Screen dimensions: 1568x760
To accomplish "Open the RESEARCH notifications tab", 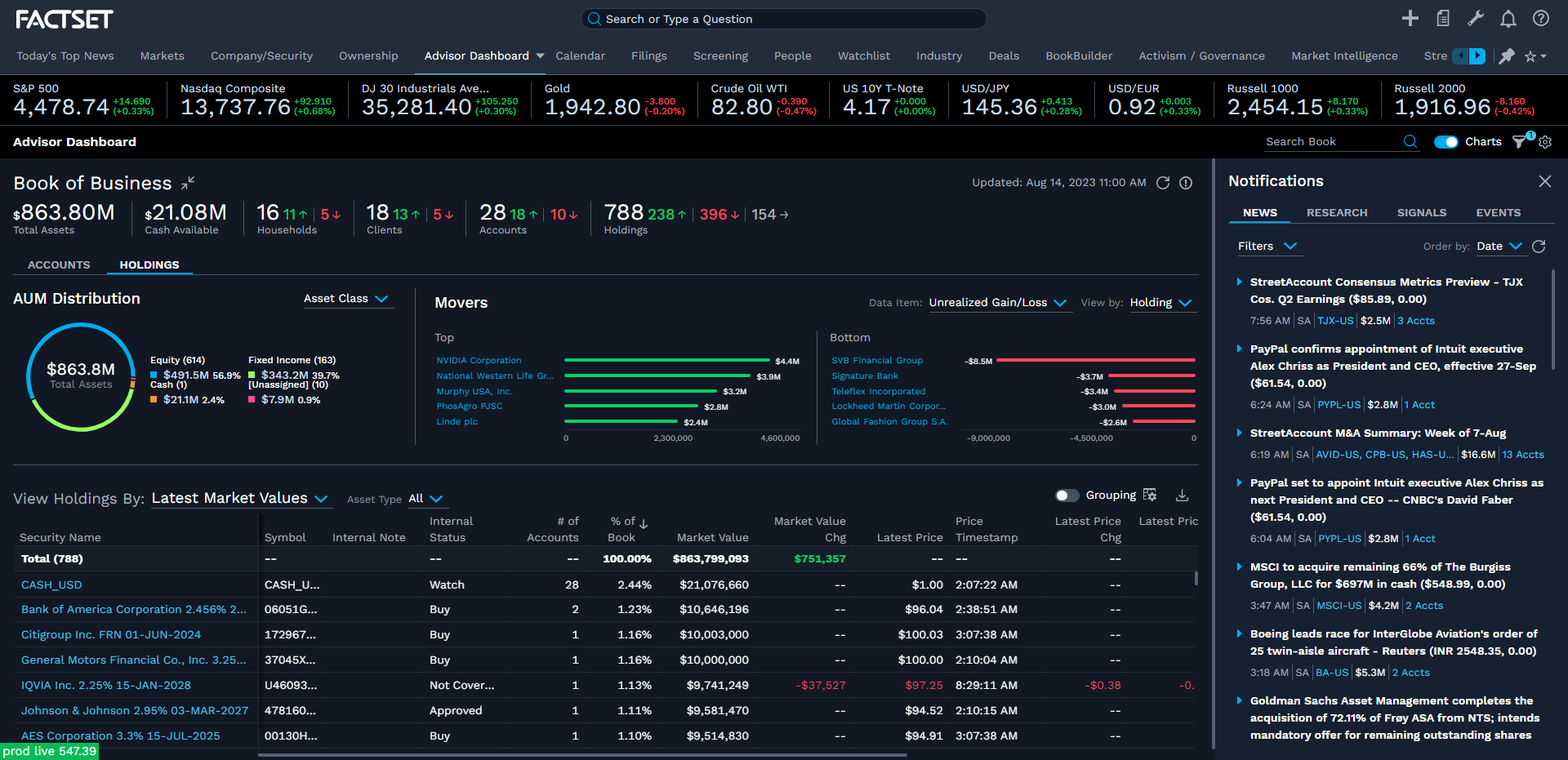I will 1336,213.
